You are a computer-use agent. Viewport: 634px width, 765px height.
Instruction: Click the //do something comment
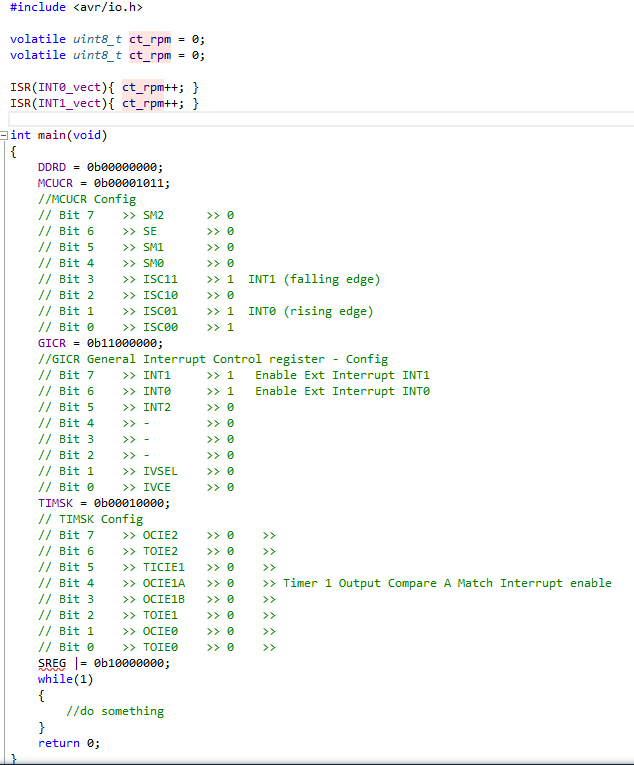[115, 711]
